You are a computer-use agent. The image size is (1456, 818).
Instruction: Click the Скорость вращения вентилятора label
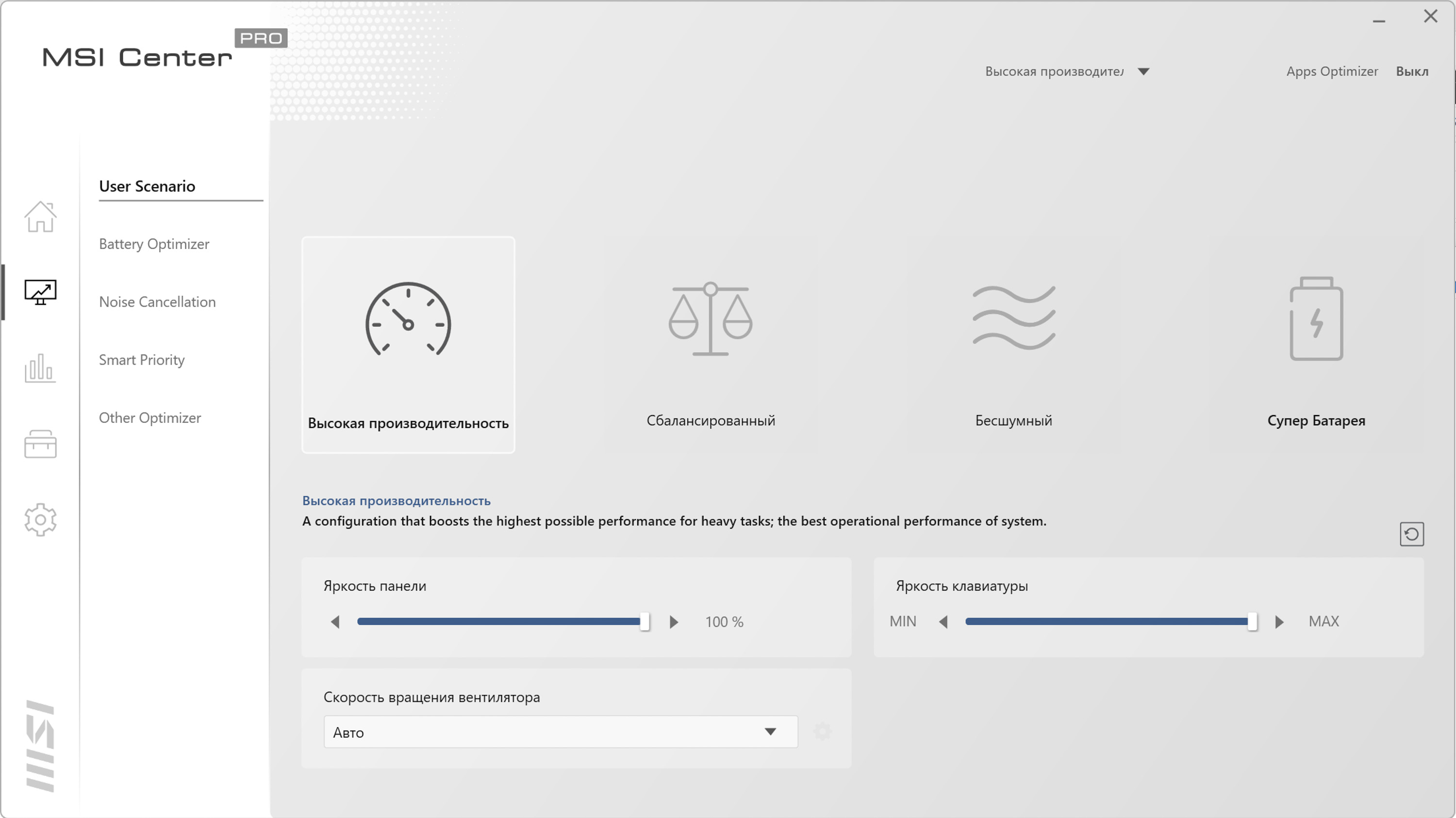coord(432,697)
